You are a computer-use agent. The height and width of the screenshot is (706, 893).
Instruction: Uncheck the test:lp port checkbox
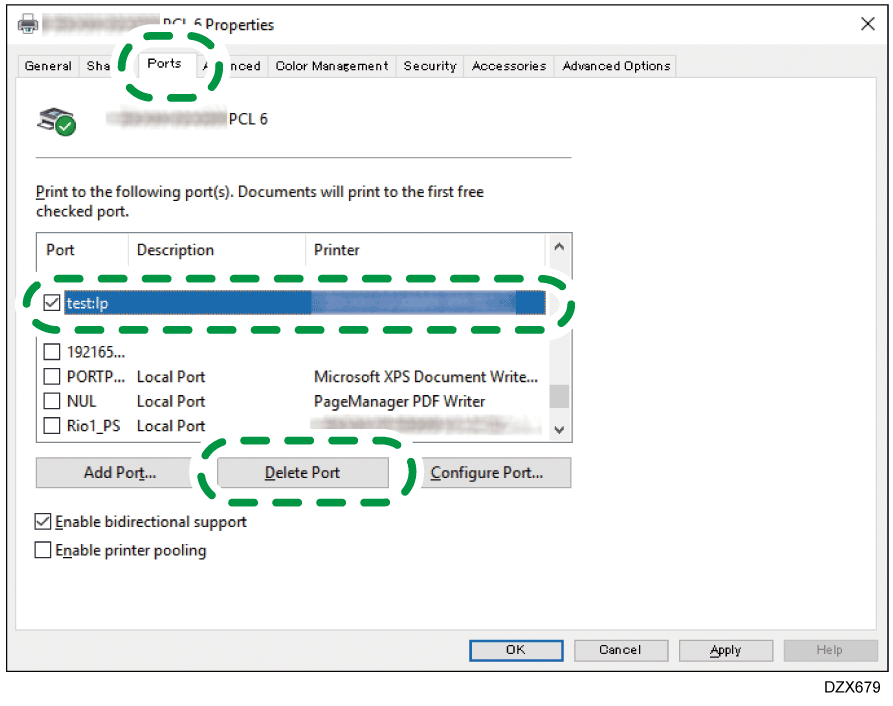click(x=53, y=304)
